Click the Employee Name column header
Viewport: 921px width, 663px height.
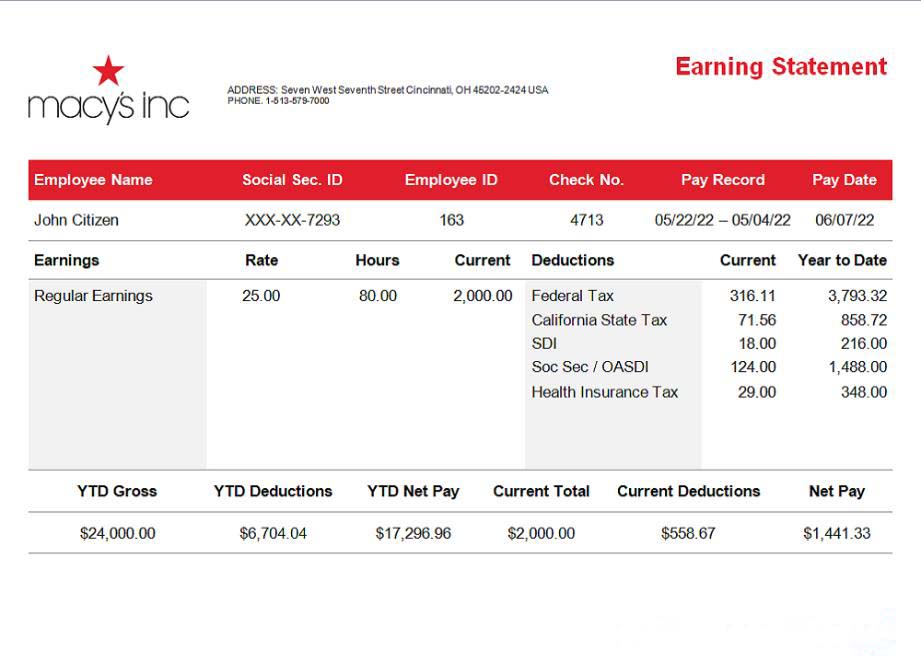pos(93,180)
